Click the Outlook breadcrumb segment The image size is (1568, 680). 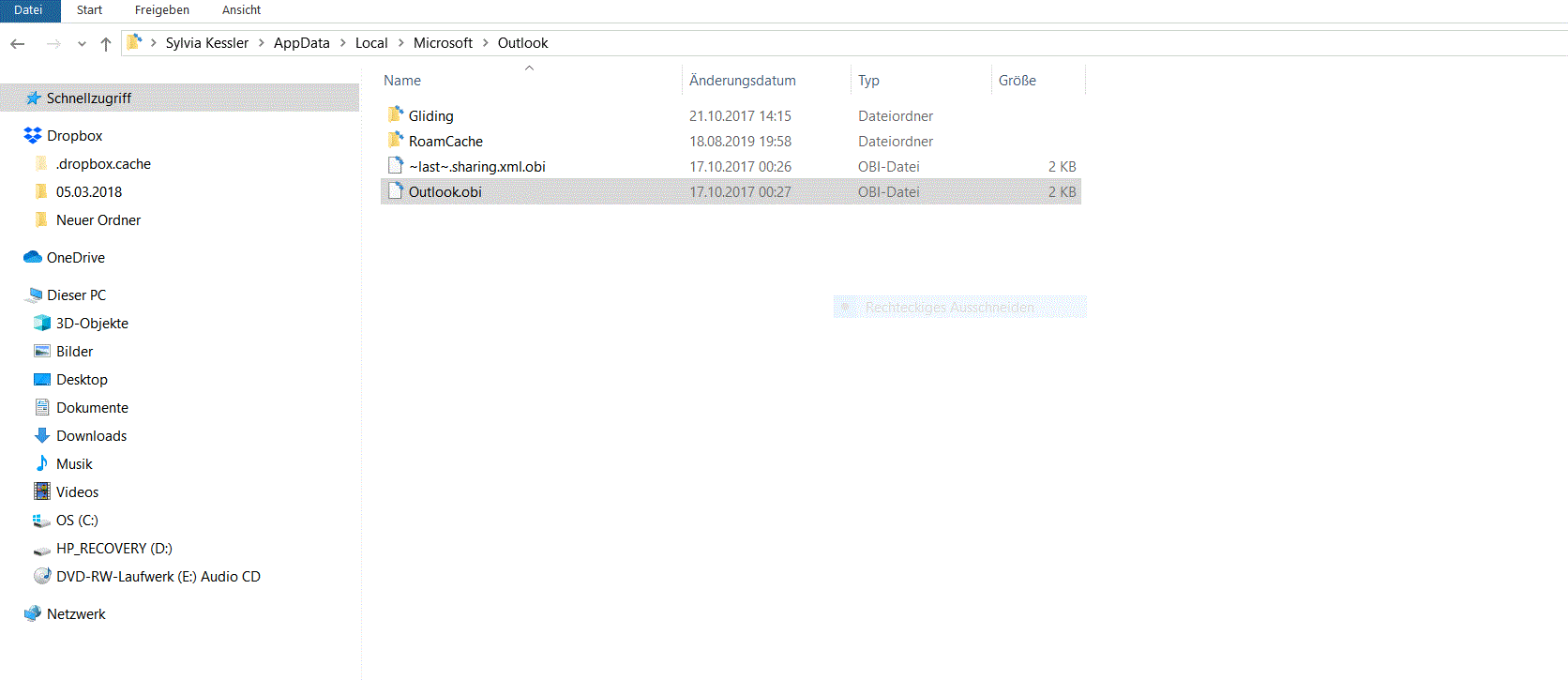tap(522, 43)
